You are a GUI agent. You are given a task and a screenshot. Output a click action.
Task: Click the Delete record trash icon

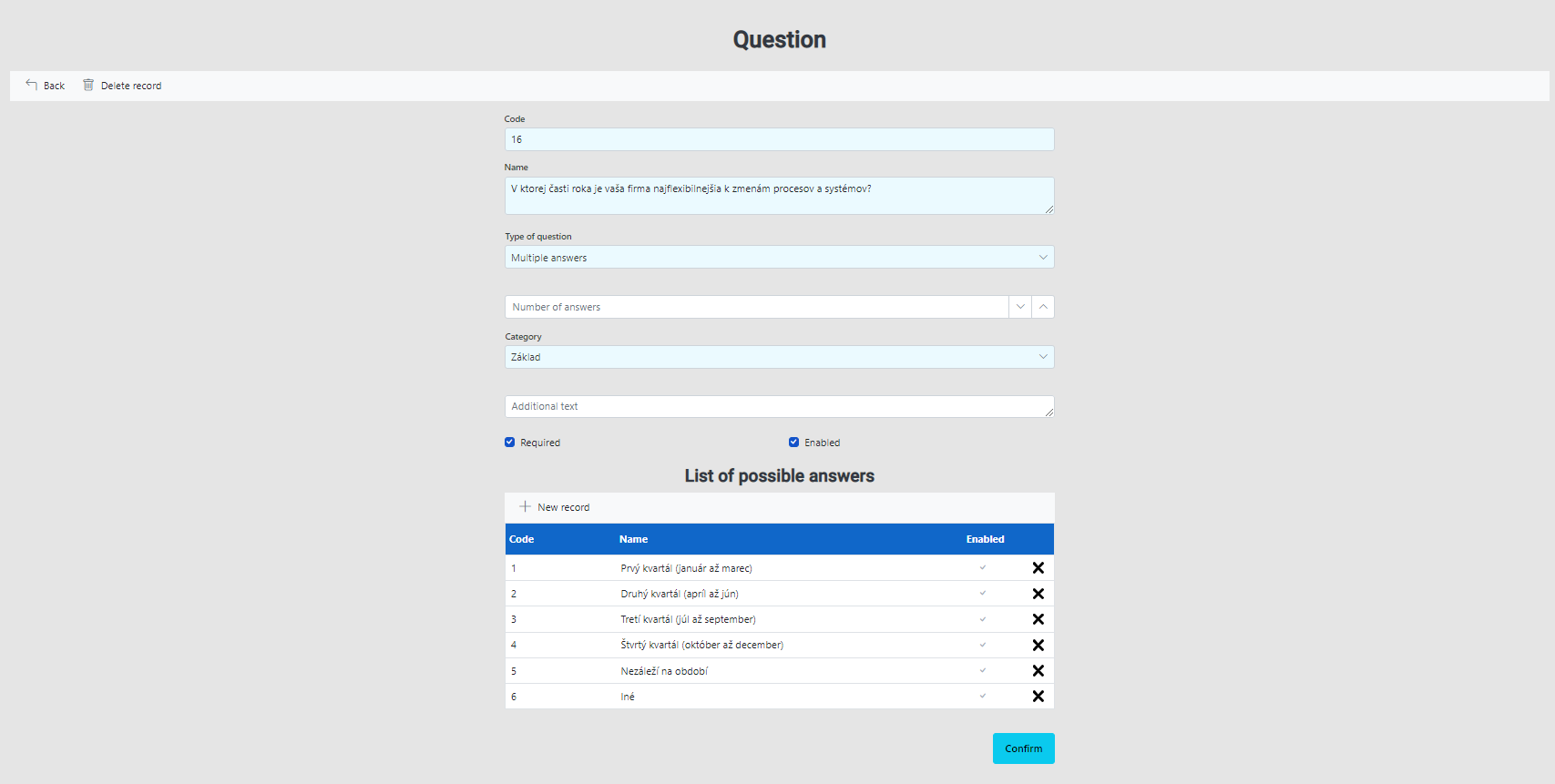[x=88, y=85]
